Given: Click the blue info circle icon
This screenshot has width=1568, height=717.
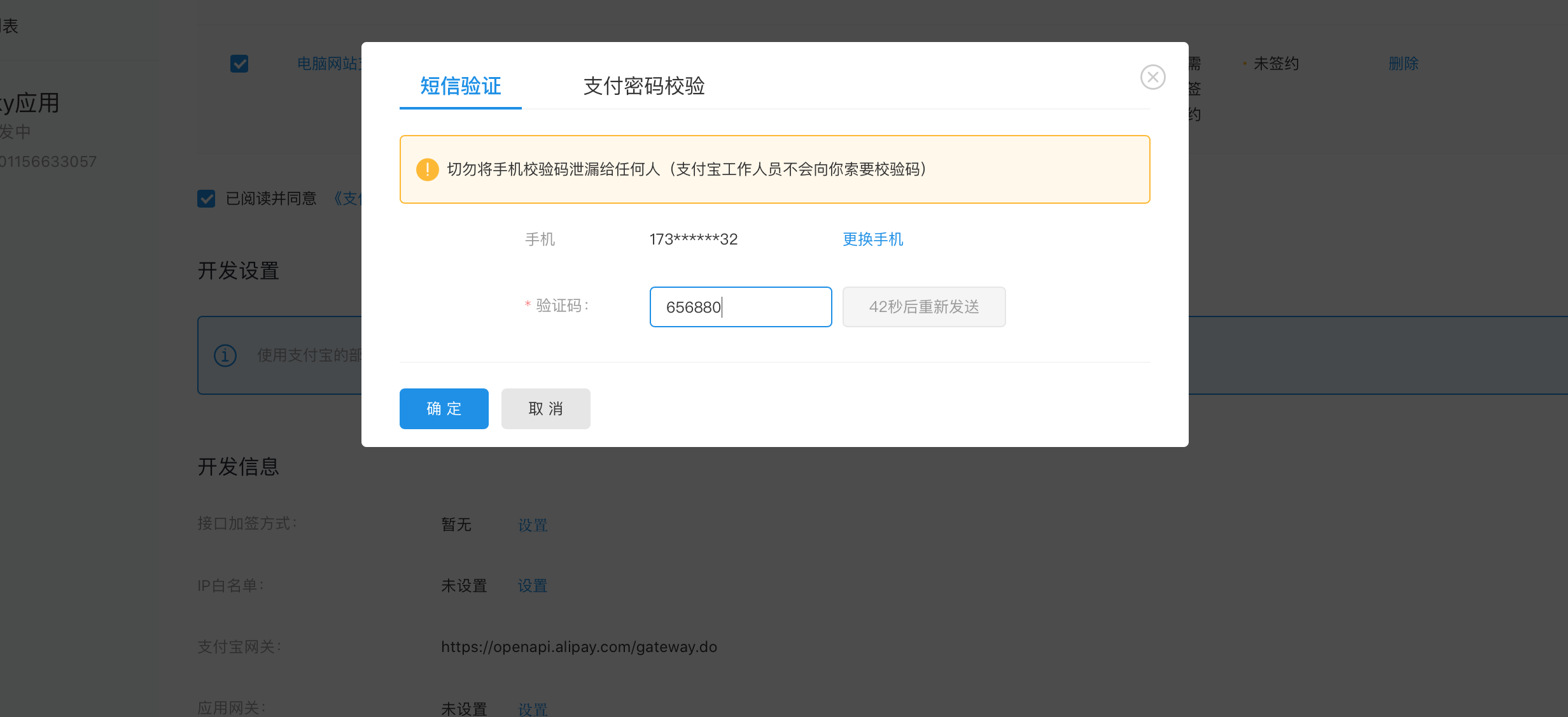Looking at the screenshot, I should click(x=225, y=355).
